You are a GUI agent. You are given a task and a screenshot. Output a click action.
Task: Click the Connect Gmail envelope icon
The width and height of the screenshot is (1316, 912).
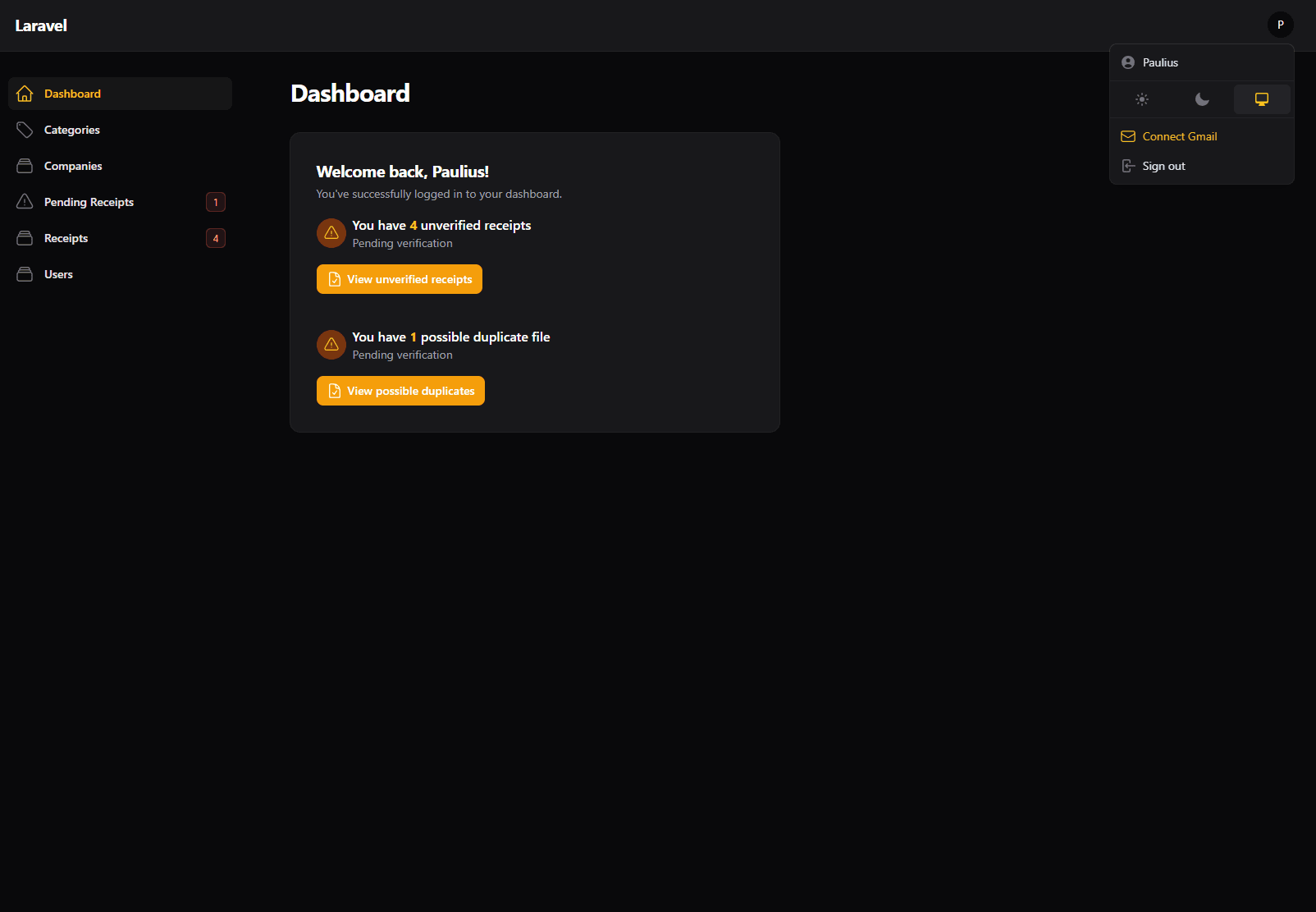click(1128, 136)
